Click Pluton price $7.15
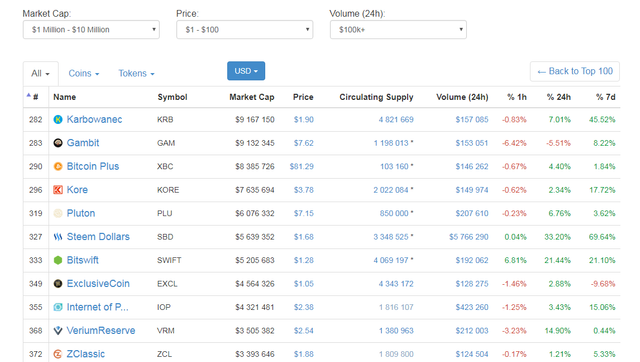640x362 pixels. click(x=304, y=213)
